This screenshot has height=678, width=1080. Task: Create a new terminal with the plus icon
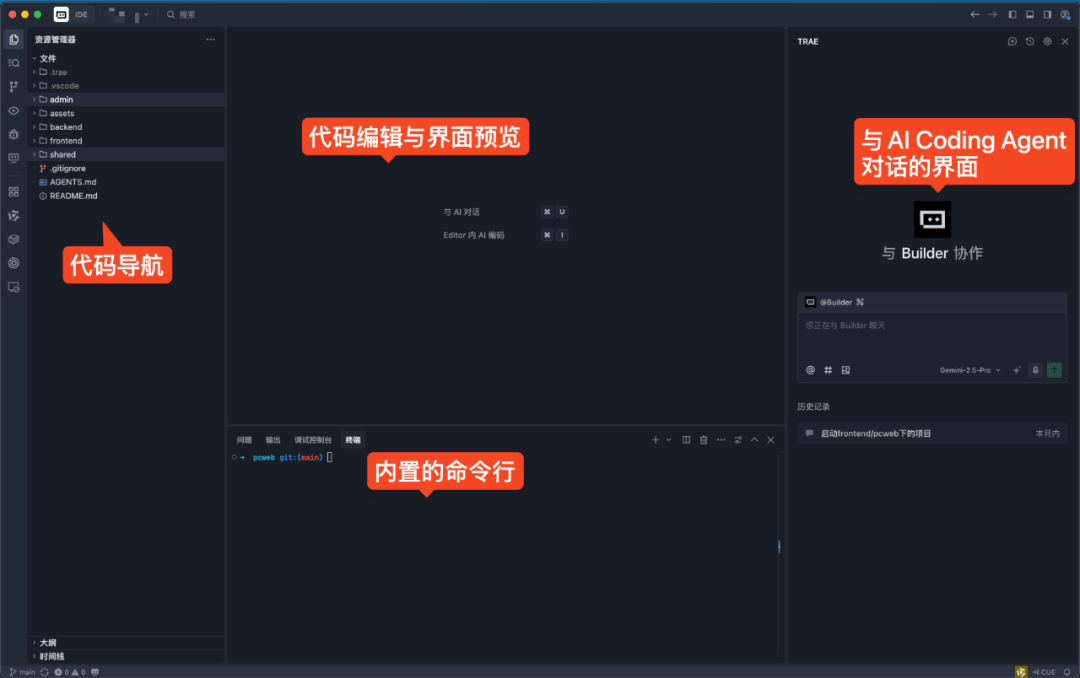655,439
